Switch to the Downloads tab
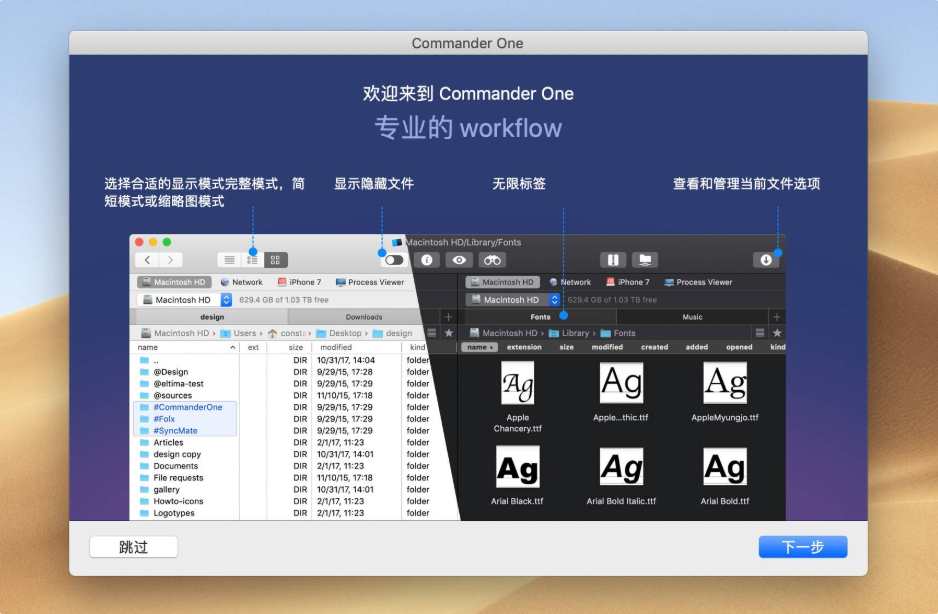938x614 pixels. click(x=364, y=317)
